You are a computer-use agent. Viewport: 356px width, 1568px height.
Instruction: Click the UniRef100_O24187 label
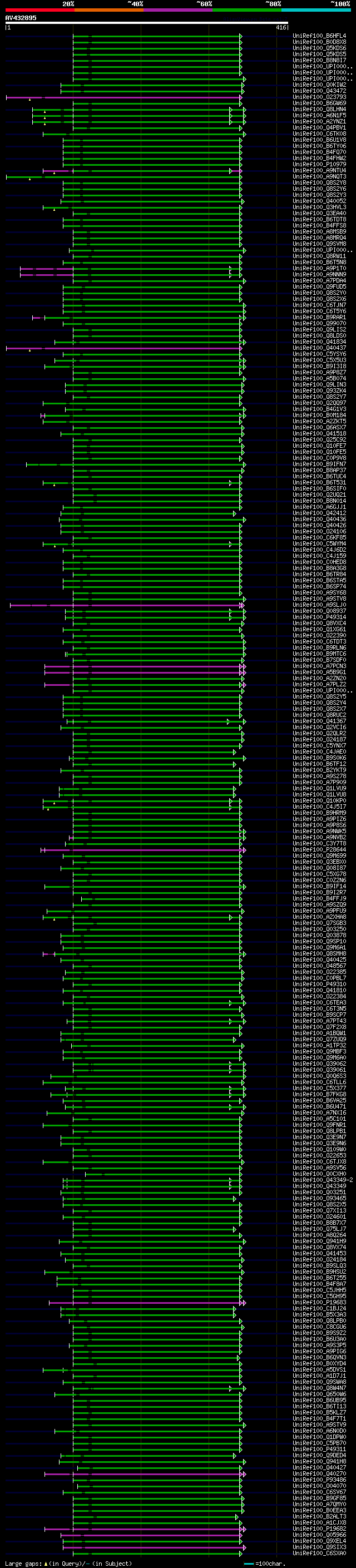point(319,739)
